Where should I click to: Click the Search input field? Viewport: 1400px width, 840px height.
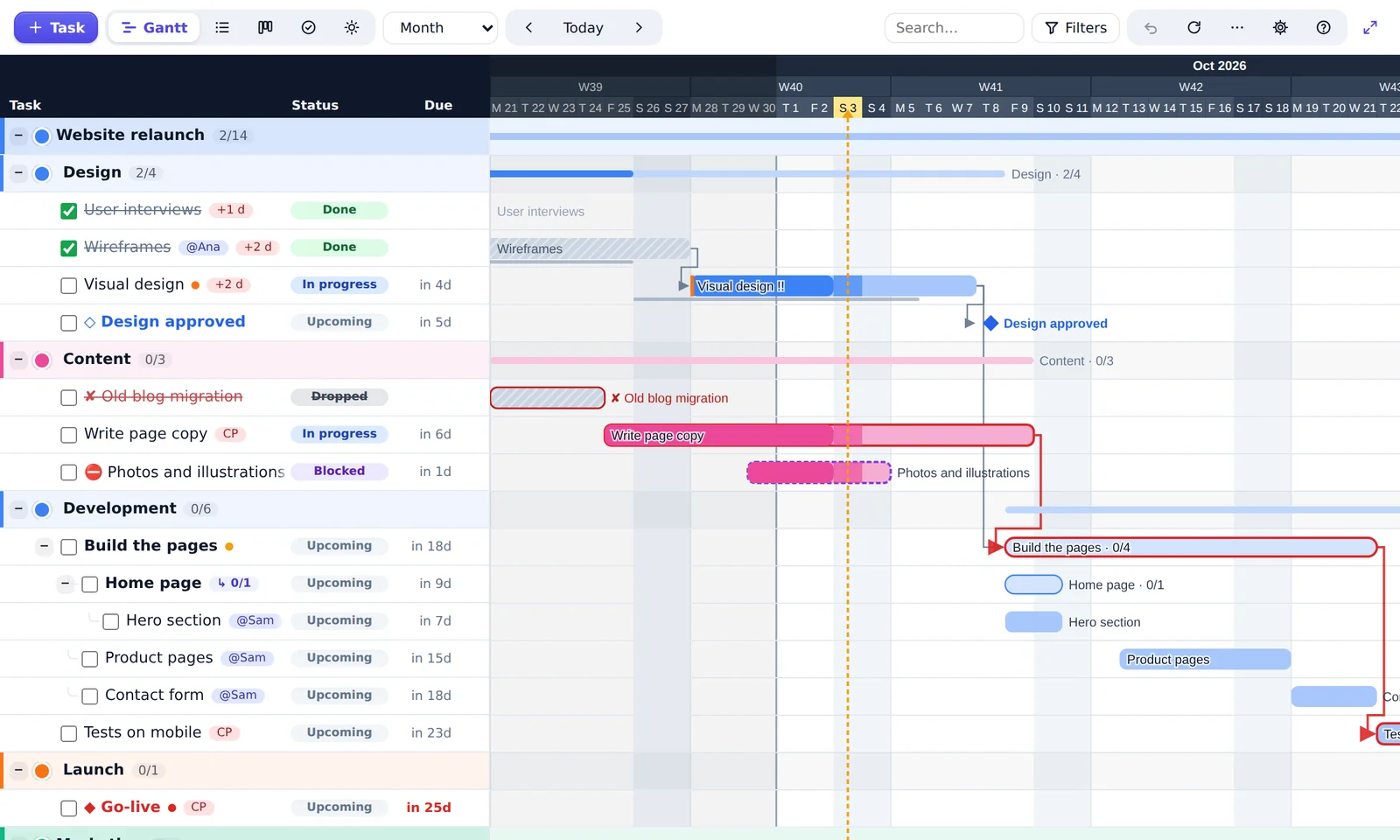[954, 28]
